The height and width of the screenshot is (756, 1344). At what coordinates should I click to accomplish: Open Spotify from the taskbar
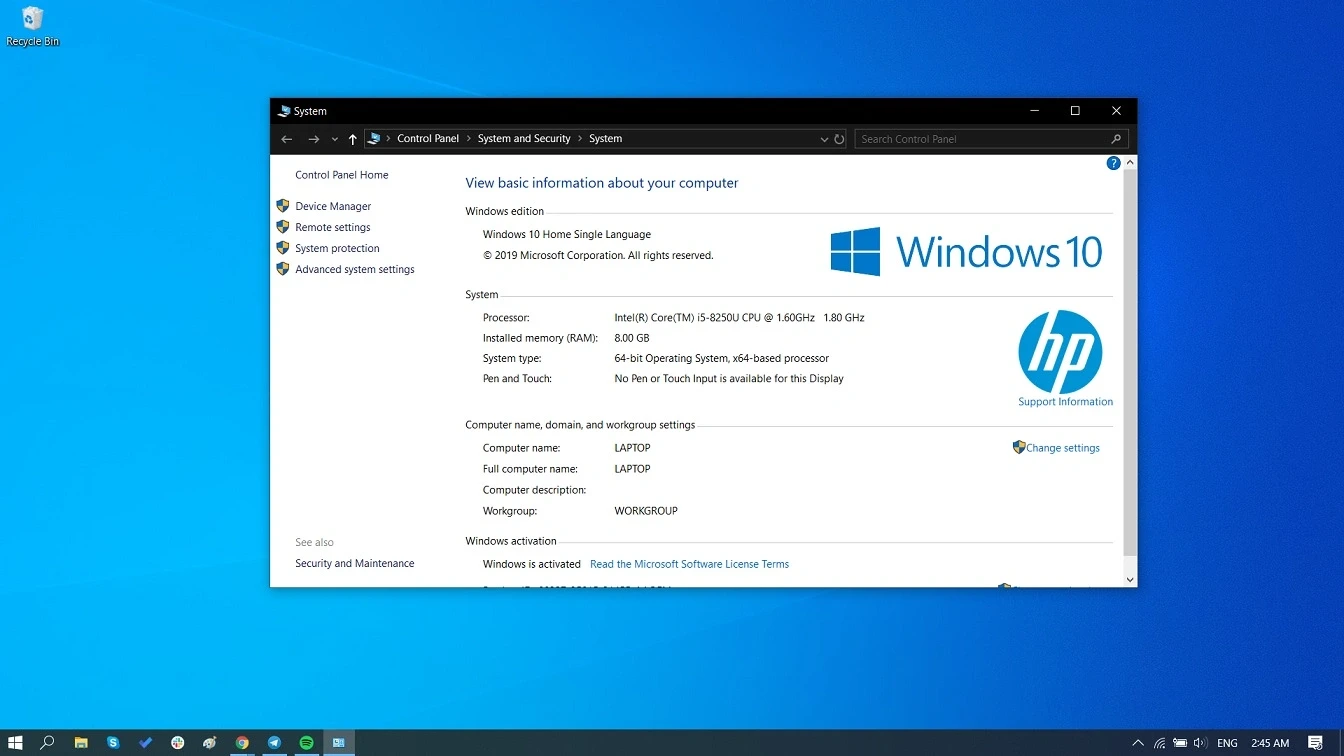pos(307,743)
